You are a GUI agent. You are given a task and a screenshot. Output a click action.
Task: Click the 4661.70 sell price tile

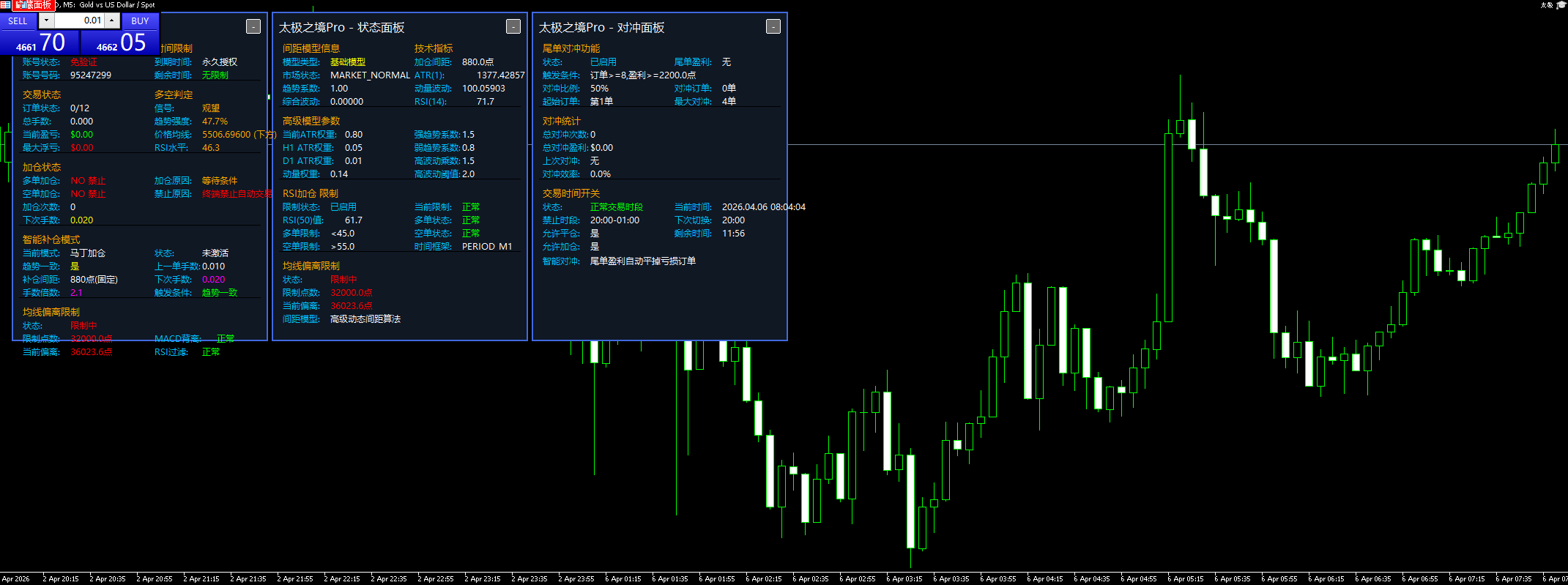tap(40, 43)
